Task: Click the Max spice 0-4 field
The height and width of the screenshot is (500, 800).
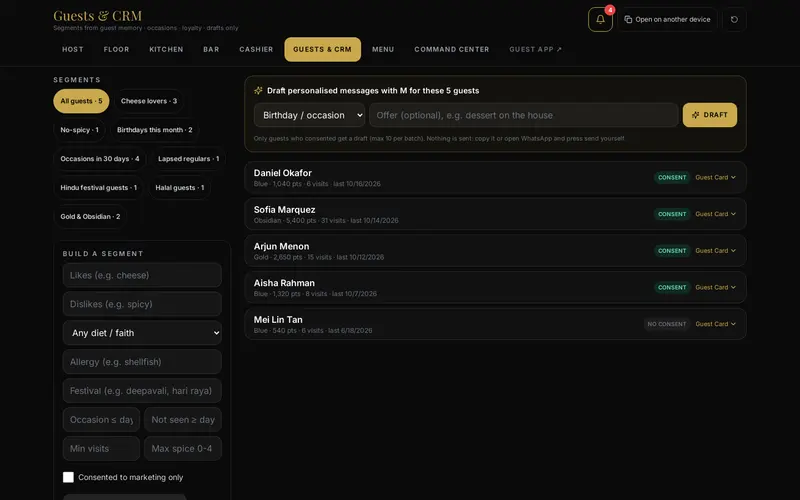Action: [x=183, y=448]
